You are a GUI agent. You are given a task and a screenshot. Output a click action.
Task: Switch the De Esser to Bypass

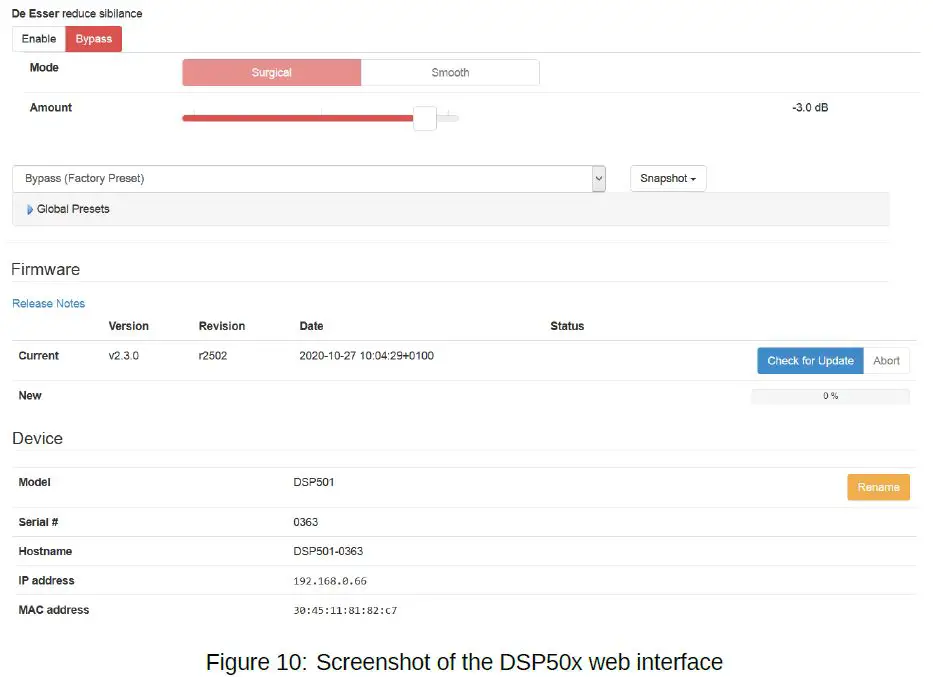[x=93, y=38]
